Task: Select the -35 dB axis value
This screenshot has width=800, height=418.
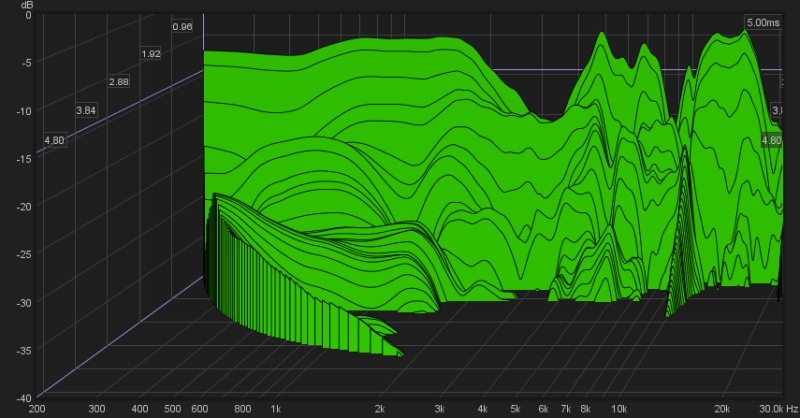Action: pos(24,351)
